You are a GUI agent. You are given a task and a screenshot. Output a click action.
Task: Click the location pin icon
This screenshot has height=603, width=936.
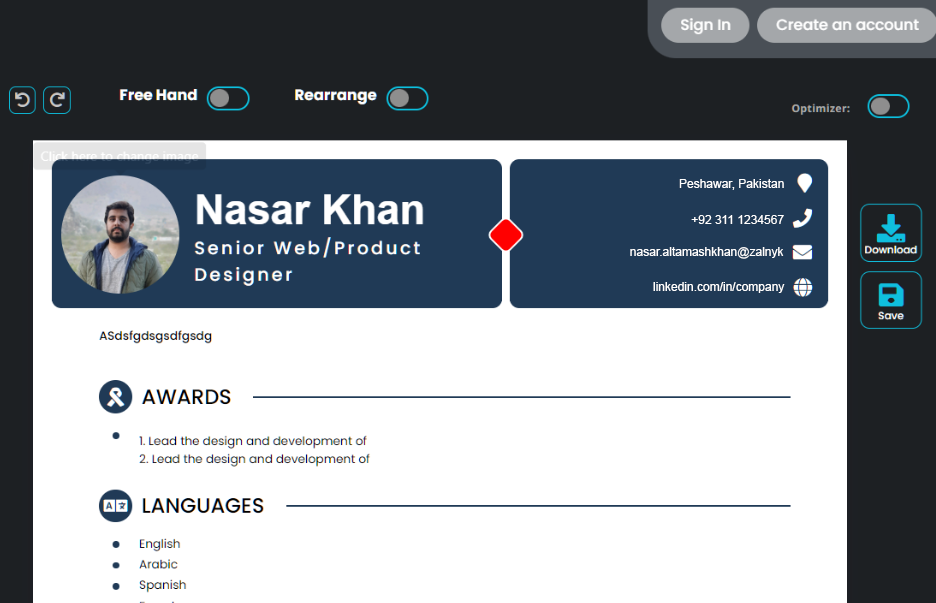804,184
